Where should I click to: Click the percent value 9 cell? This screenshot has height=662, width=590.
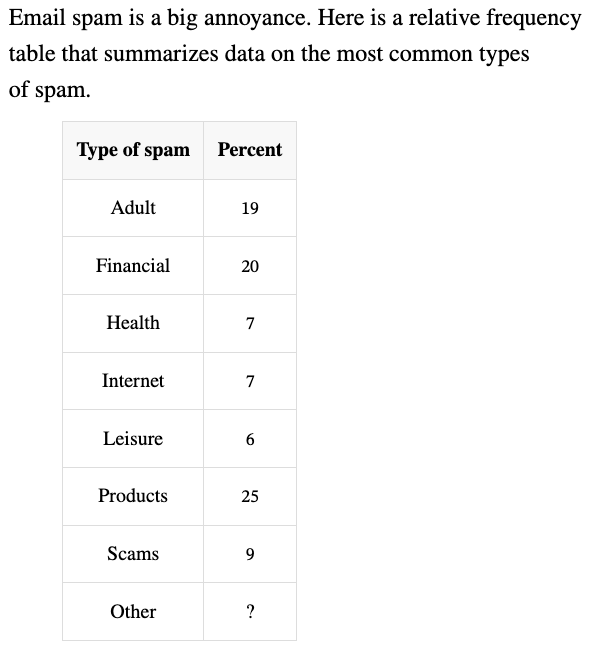click(250, 554)
